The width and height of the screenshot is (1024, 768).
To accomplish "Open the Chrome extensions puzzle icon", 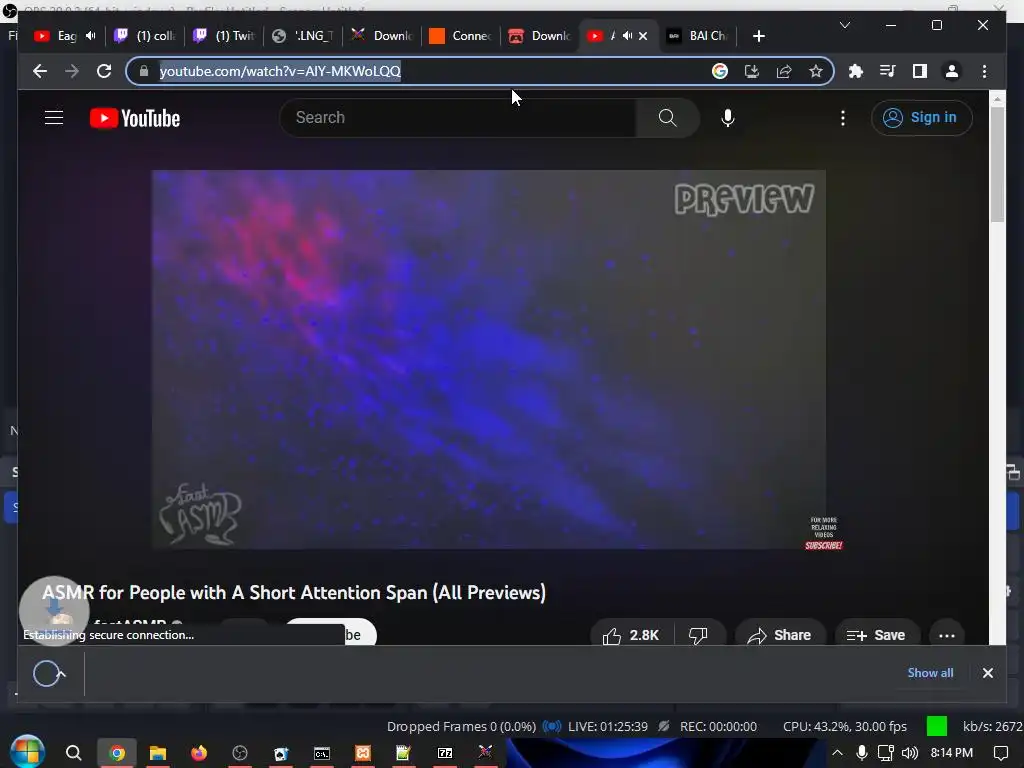I will [x=856, y=71].
